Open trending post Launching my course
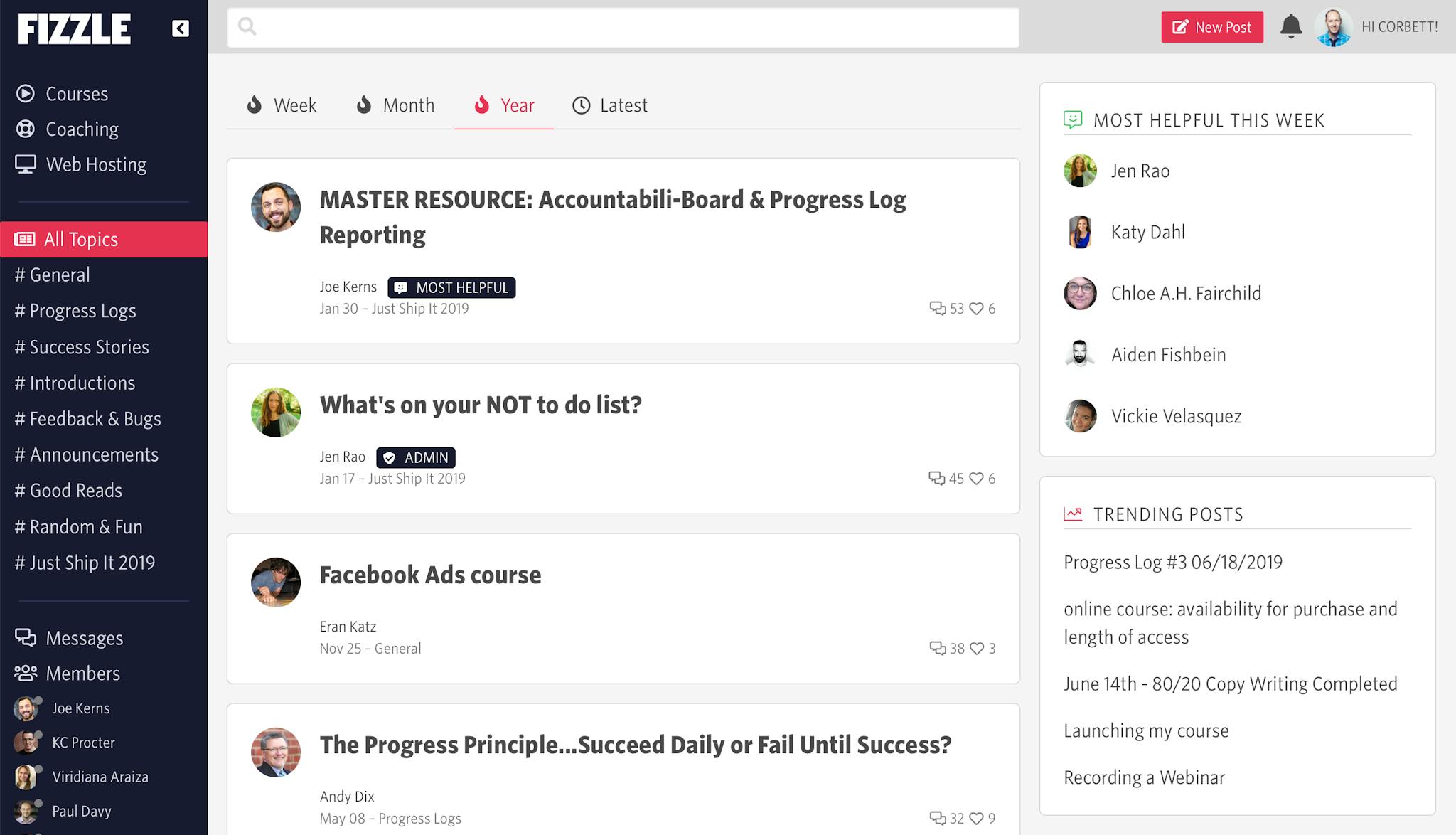The width and height of the screenshot is (1456, 835). 1146,730
